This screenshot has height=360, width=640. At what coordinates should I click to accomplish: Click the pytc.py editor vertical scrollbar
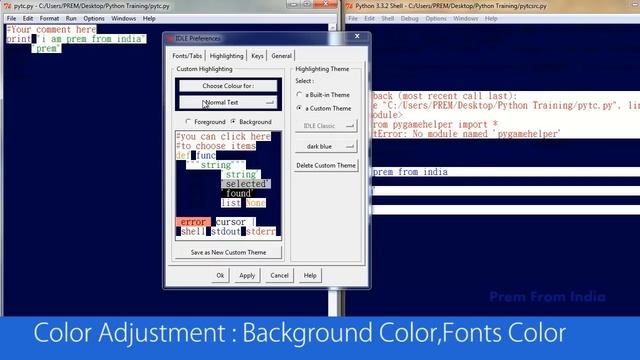pyautogui.click(x=333, y=169)
